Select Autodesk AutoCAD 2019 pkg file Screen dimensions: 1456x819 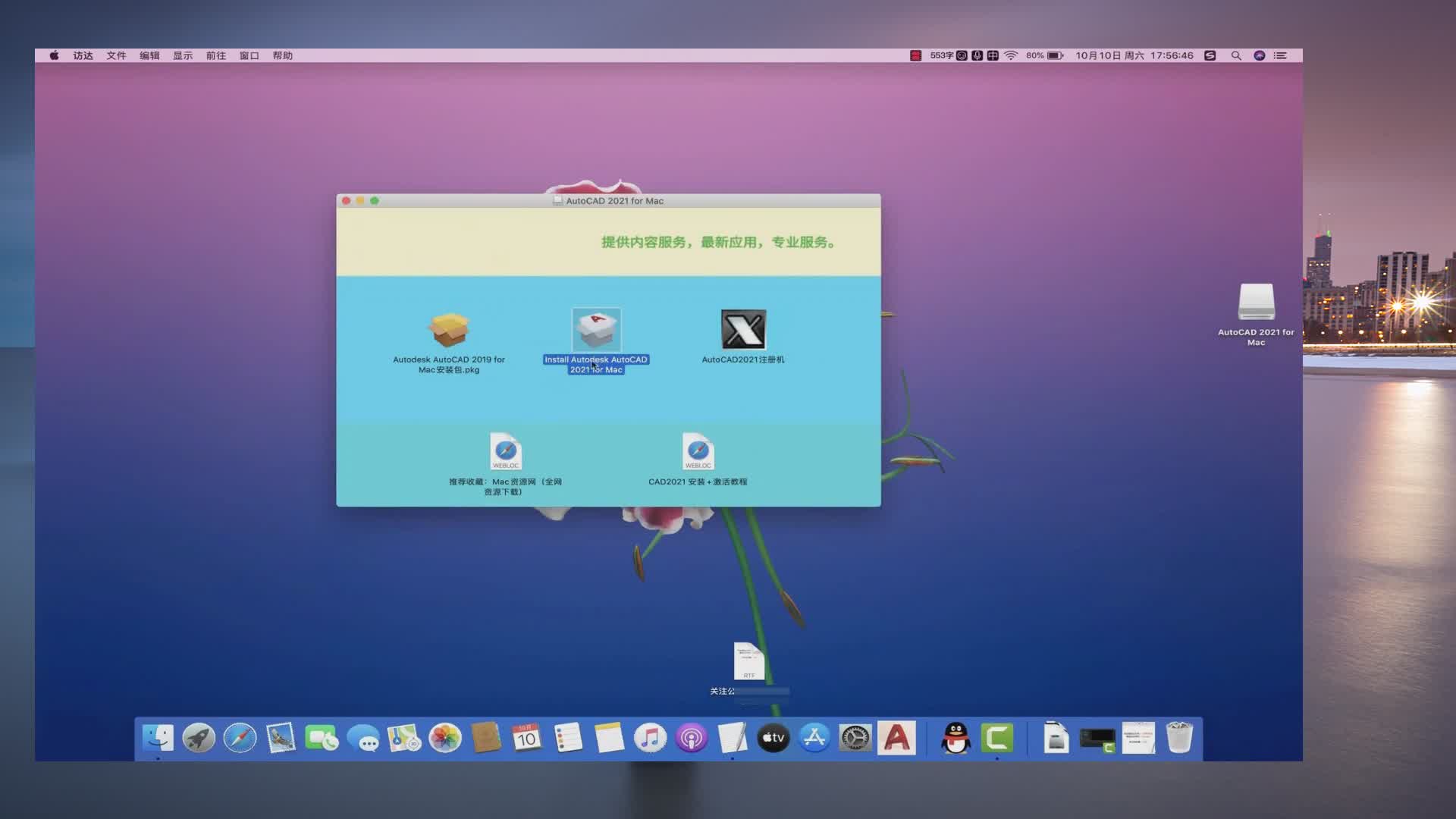tap(448, 331)
